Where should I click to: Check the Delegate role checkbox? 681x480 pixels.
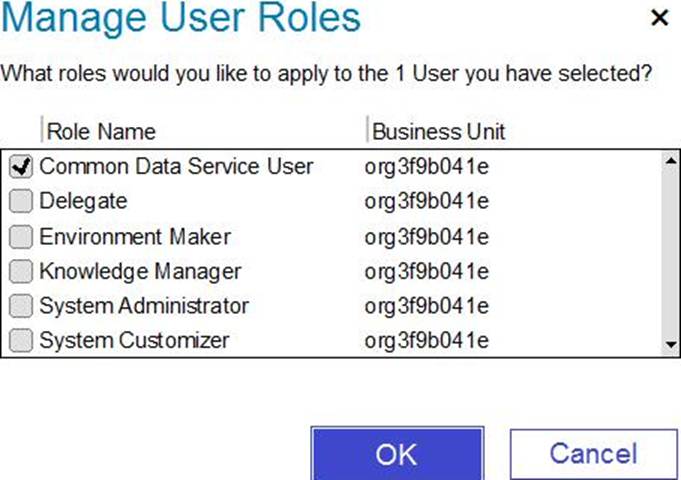(x=21, y=201)
